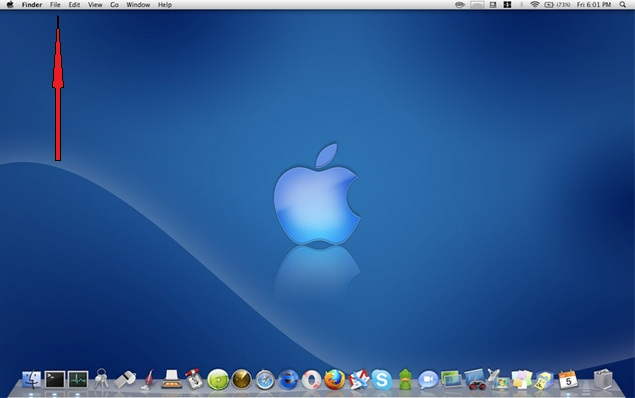Launch Opera browser from the Dock
The image size is (635, 398).
point(311,380)
